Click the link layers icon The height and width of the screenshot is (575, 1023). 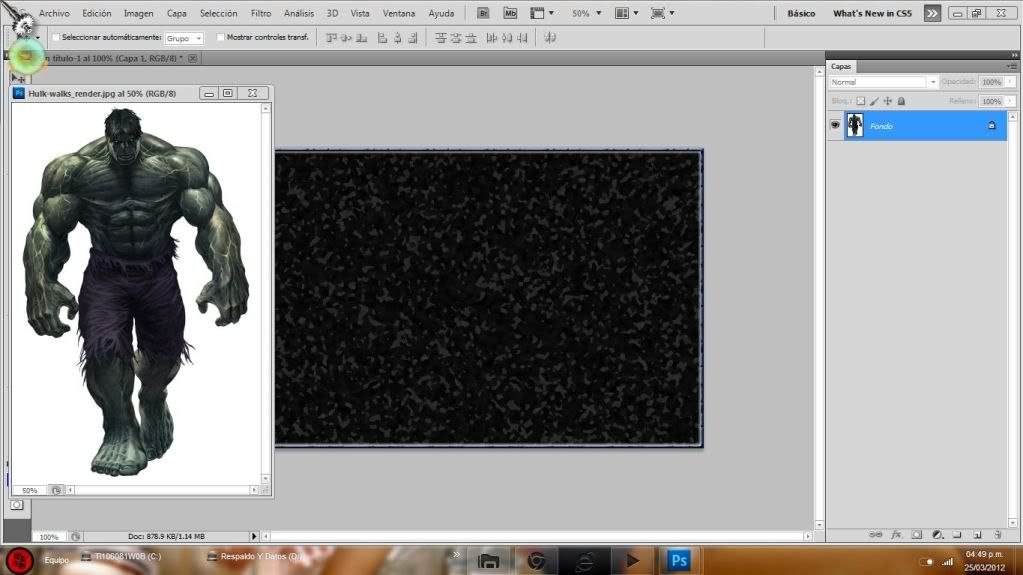pyautogui.click(x=876, y=535)
